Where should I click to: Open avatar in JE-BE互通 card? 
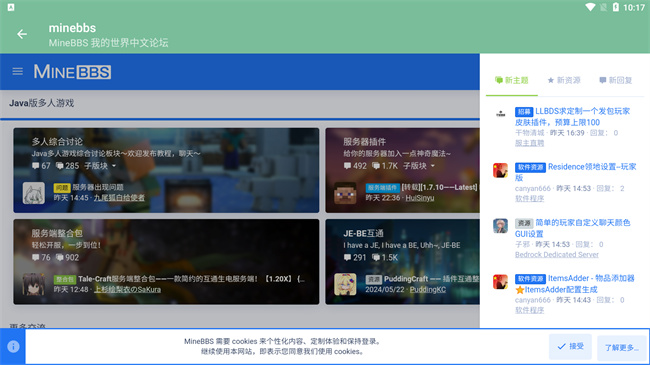[345, 284]
